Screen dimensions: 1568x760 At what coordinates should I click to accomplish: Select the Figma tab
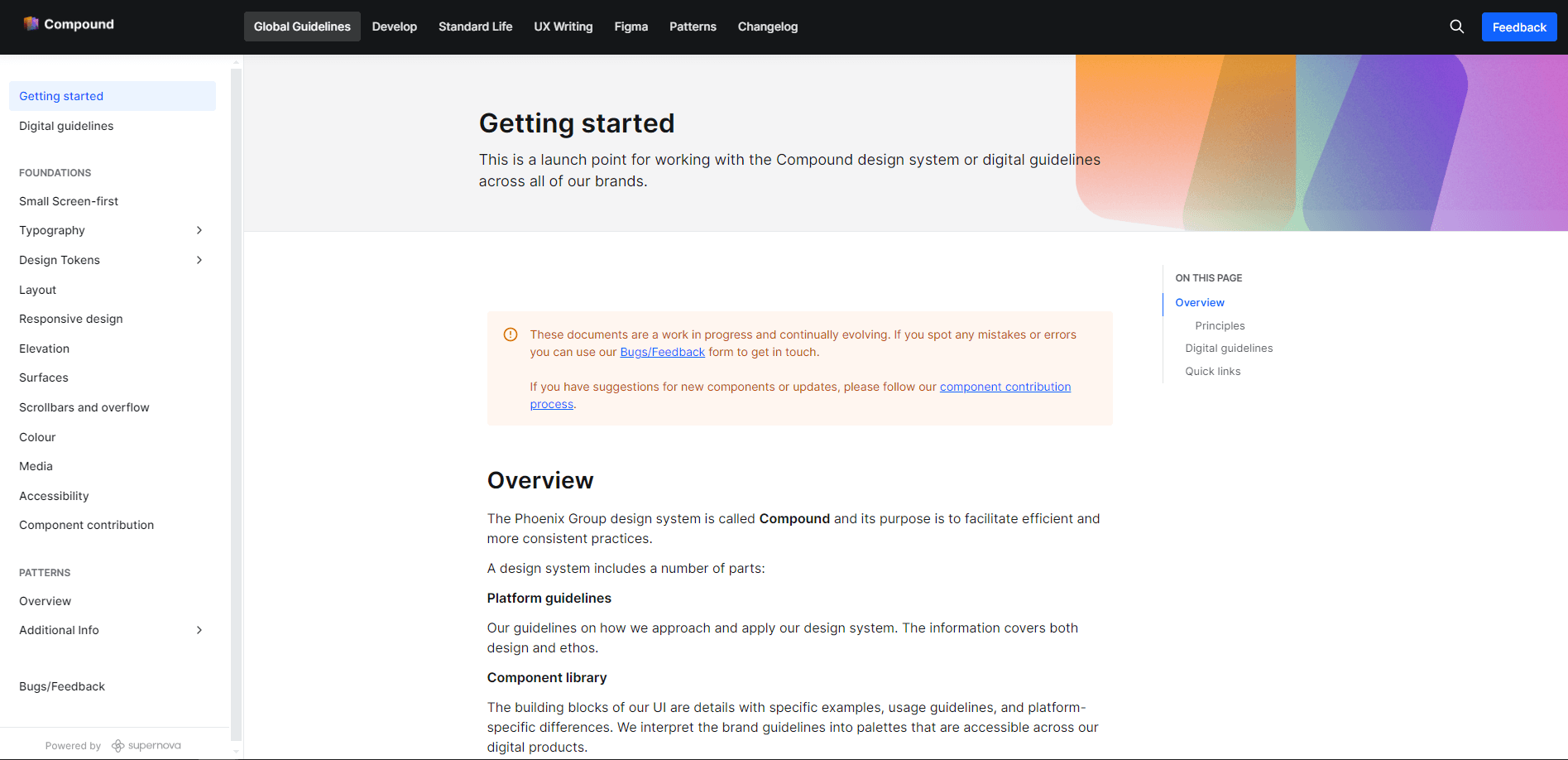631,26
